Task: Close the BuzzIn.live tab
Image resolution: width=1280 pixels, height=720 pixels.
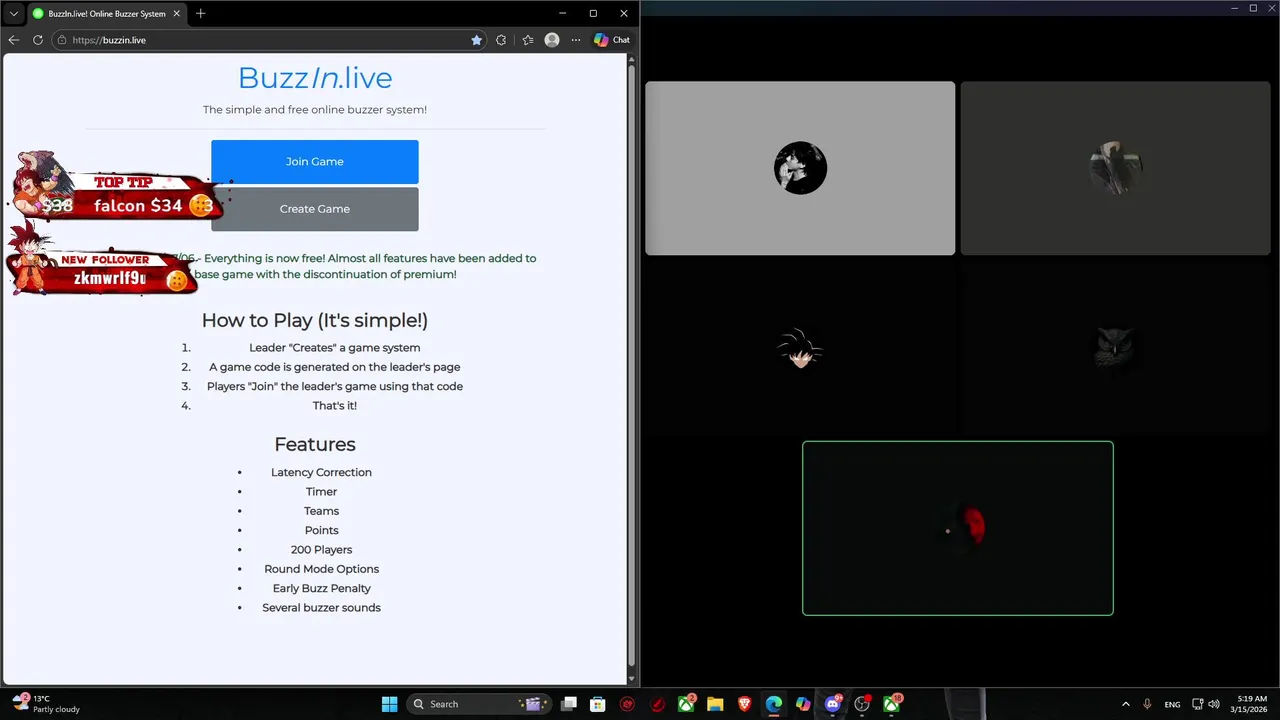Action: pos(177,14)
